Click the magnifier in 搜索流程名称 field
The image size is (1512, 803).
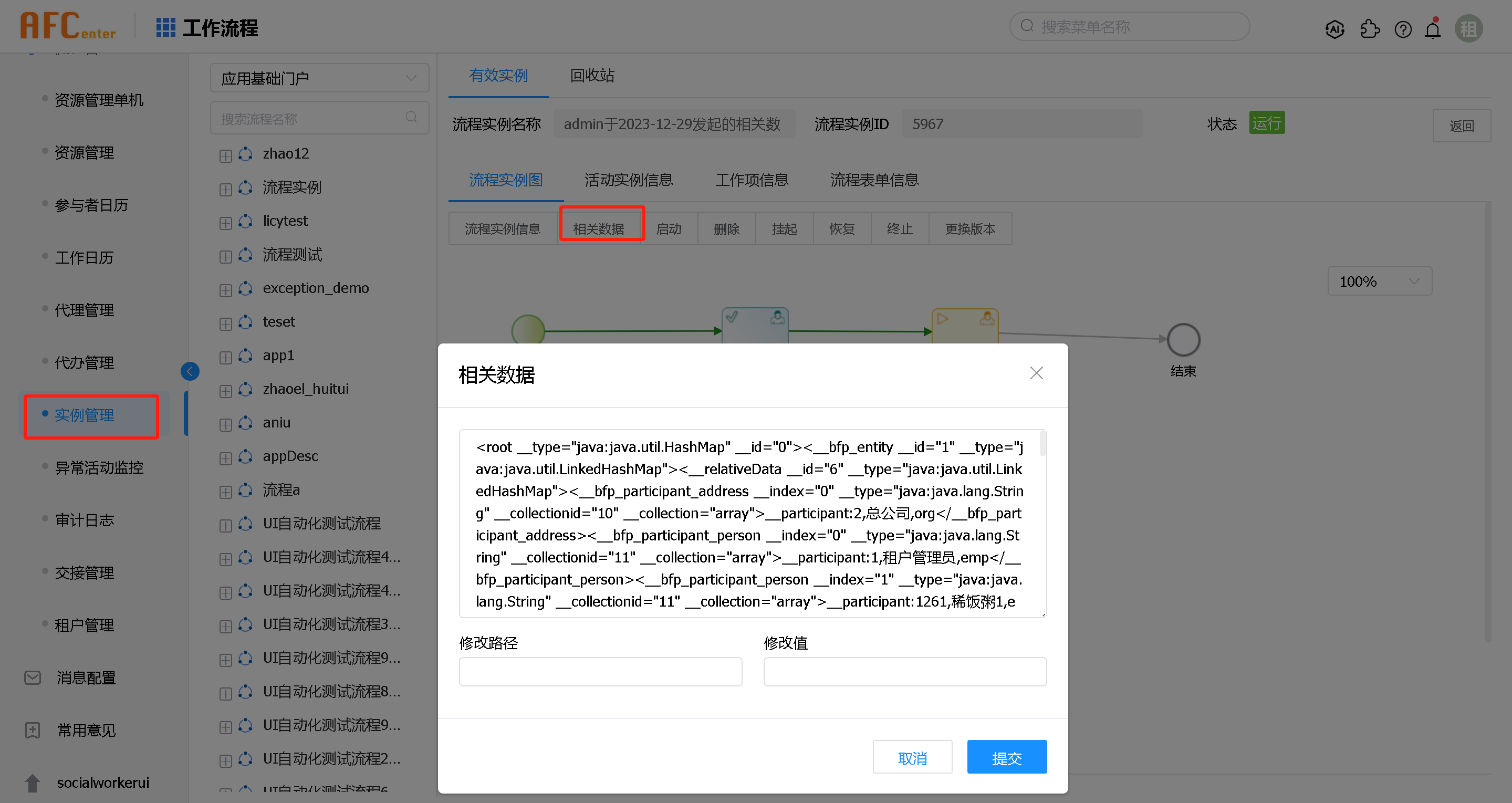click(411, 118)
